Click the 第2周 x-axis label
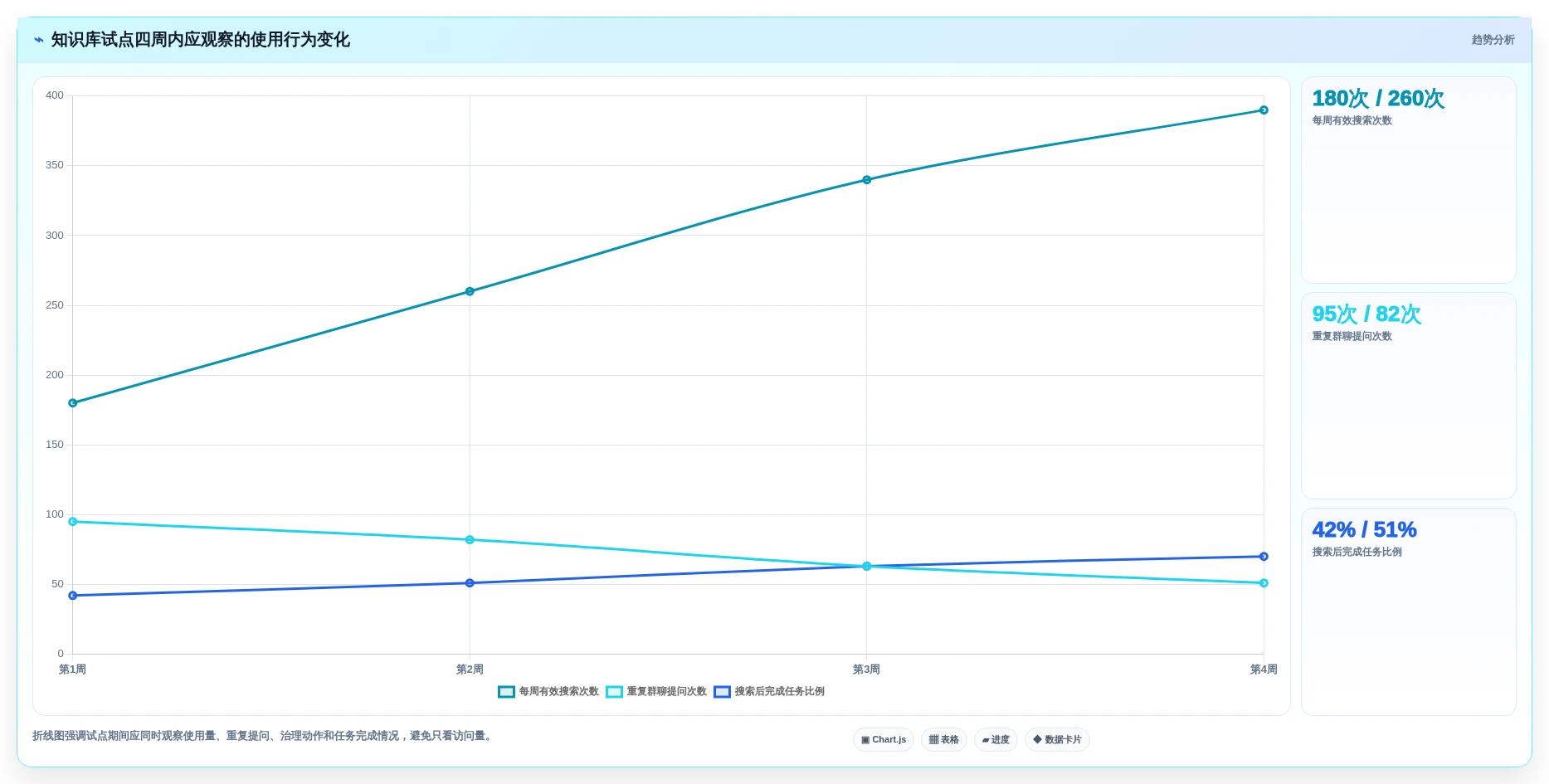 470,670
